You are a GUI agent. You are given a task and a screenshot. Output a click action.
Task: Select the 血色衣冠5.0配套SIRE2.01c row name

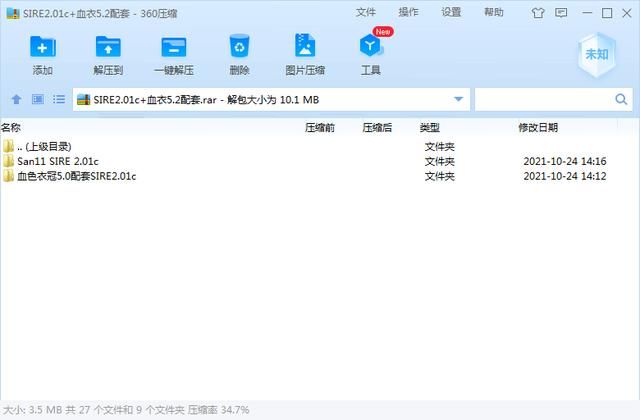(x=77, y=176)
